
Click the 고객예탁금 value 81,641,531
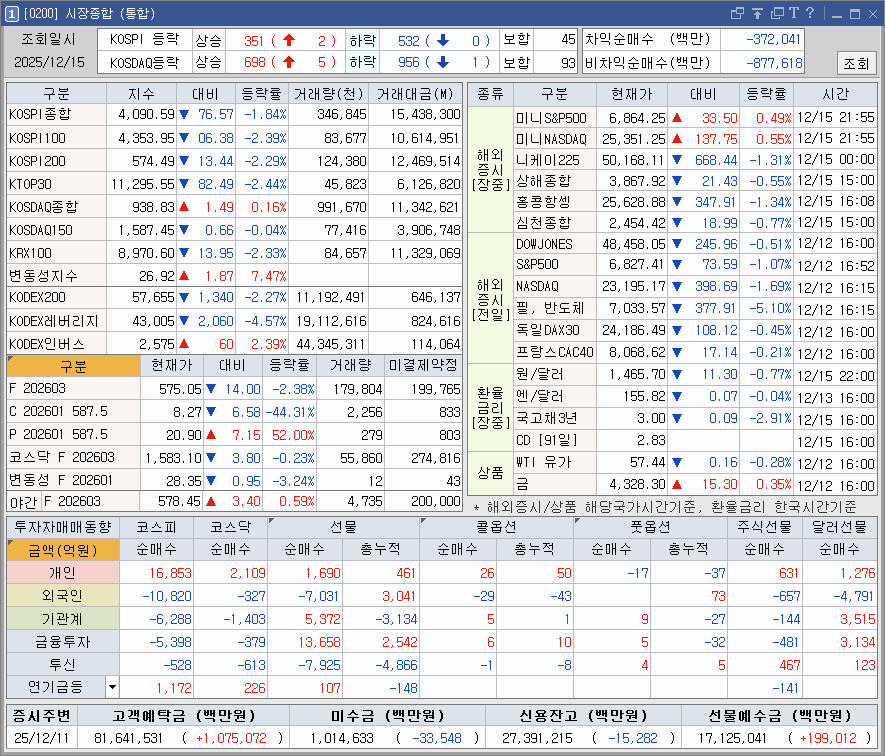coord(128,738)
